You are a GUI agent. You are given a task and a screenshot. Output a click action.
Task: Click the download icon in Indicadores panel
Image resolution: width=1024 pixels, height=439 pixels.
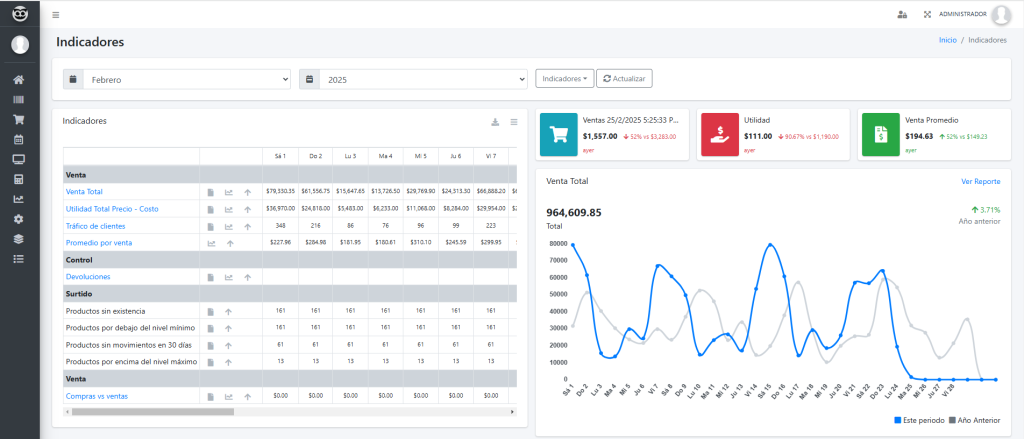tap(495, 122)
